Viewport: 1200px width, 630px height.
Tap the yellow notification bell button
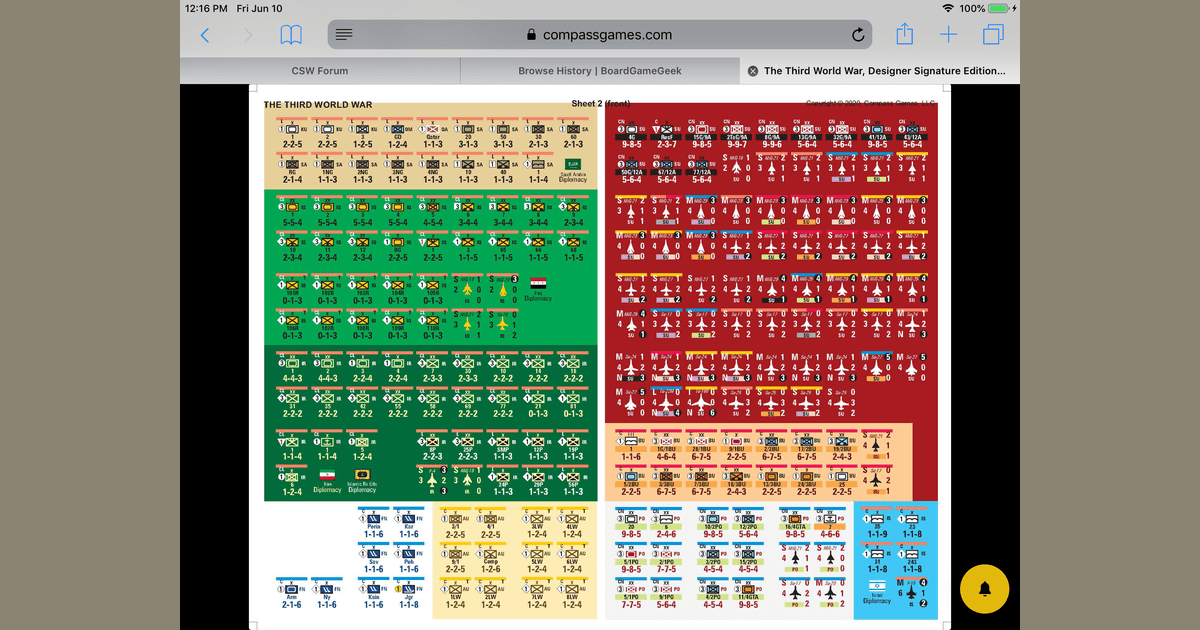(x=984, y=588)
